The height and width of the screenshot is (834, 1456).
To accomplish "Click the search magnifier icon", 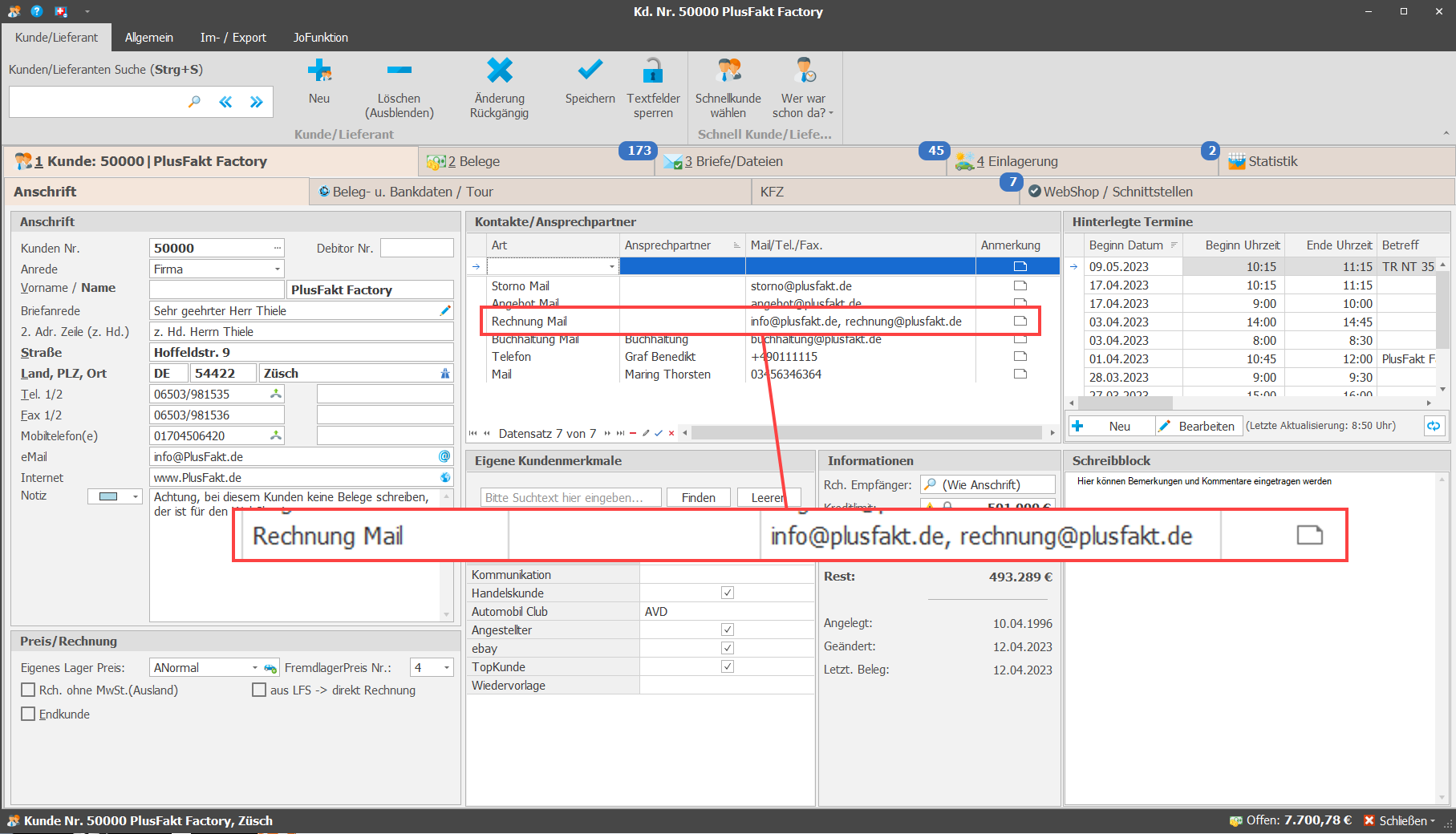I will 194,102.
